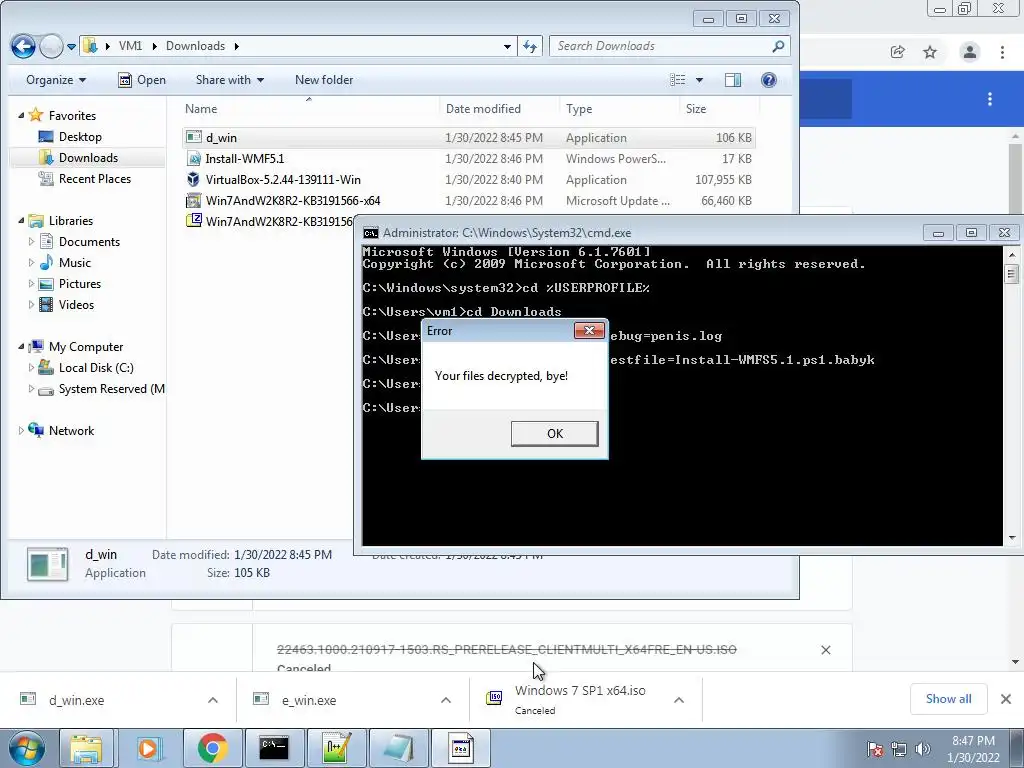The width and height of the screenshot is (1024, 768).
Task: Open Chrome from the taskbar
Action: tap(213, 748)
